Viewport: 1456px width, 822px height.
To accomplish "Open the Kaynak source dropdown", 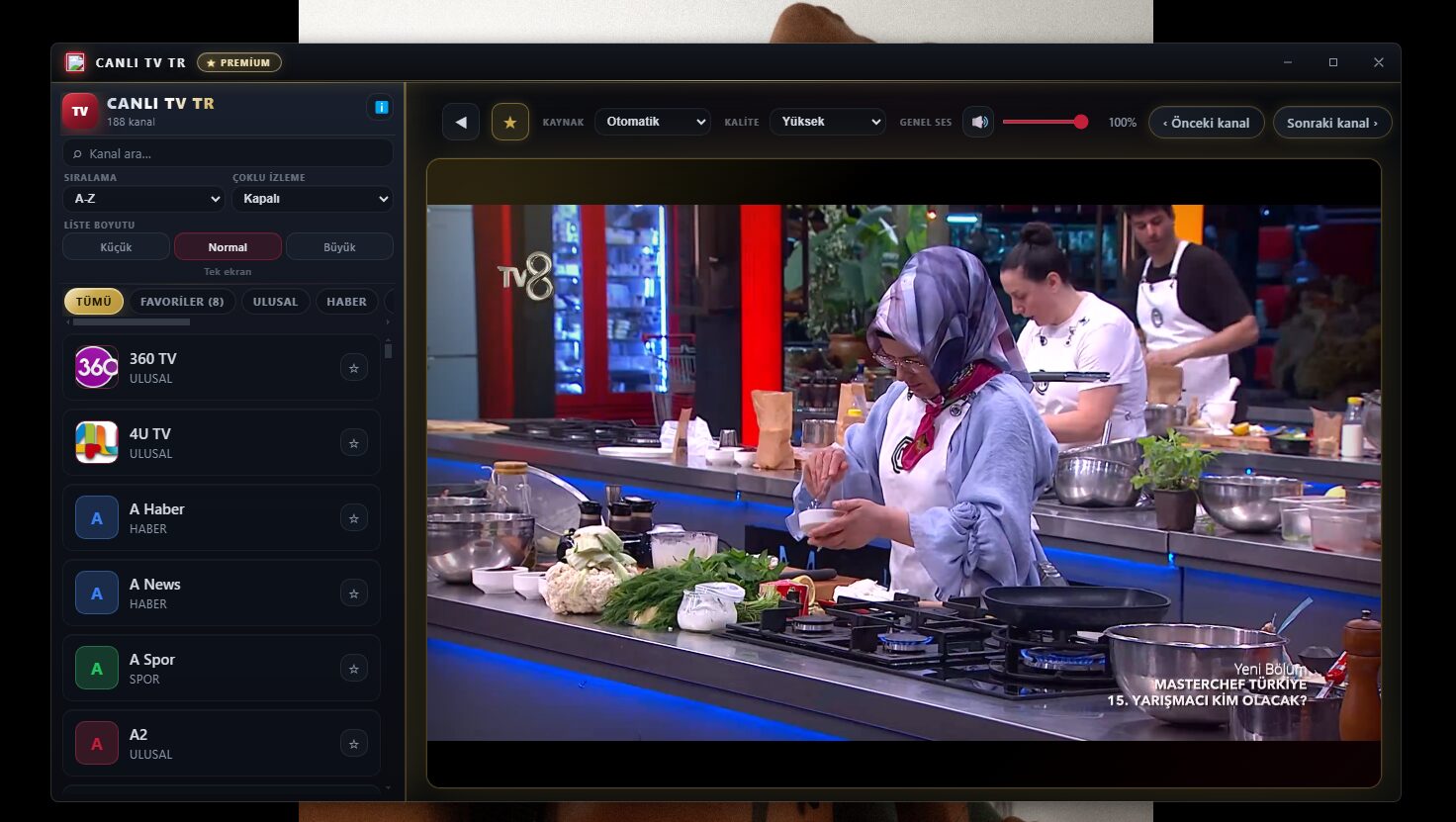I will [653, 122].
